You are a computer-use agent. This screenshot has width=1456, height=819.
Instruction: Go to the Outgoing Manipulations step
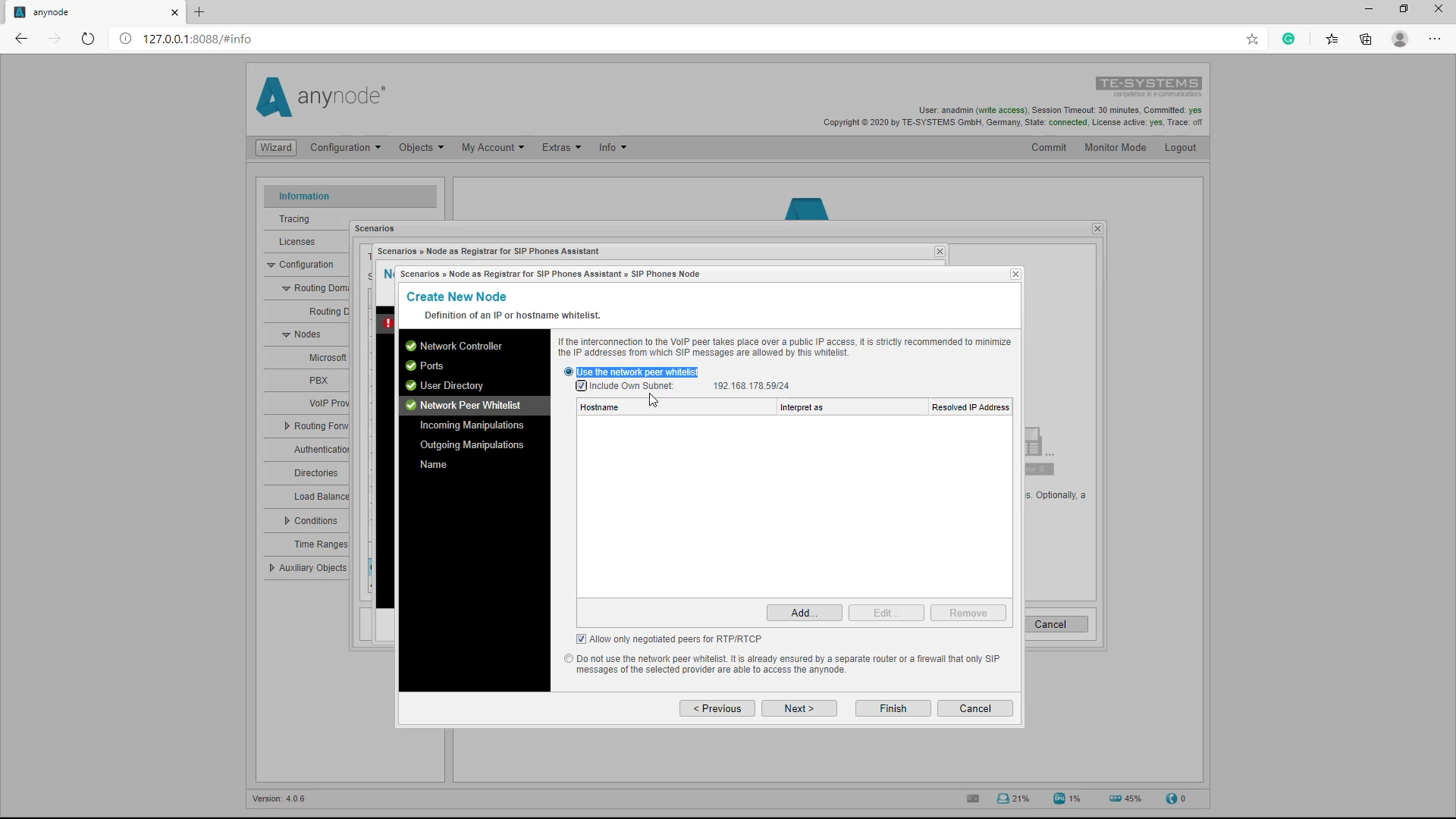472,444
